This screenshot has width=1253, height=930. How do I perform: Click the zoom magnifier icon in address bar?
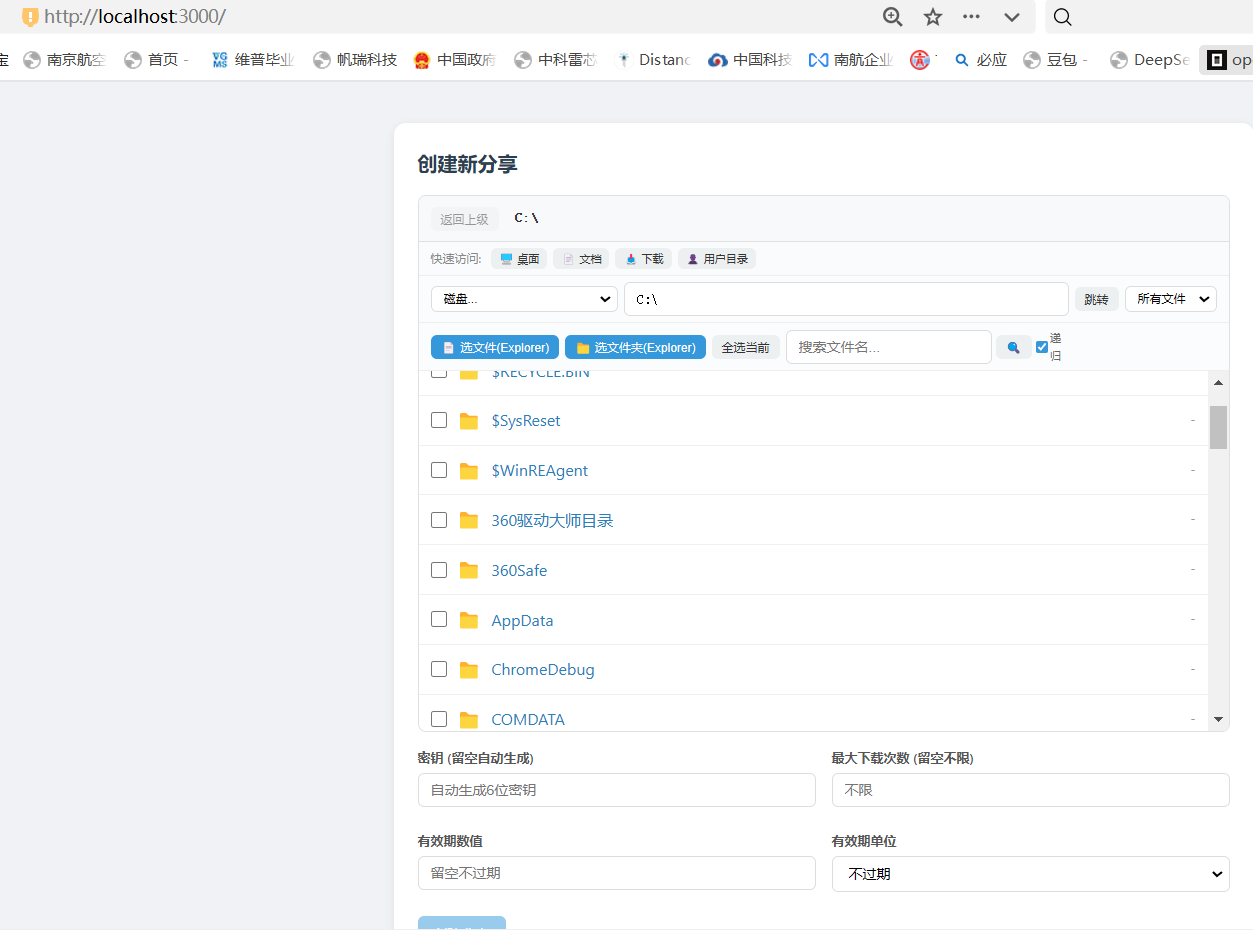click(x=892, y=17)
